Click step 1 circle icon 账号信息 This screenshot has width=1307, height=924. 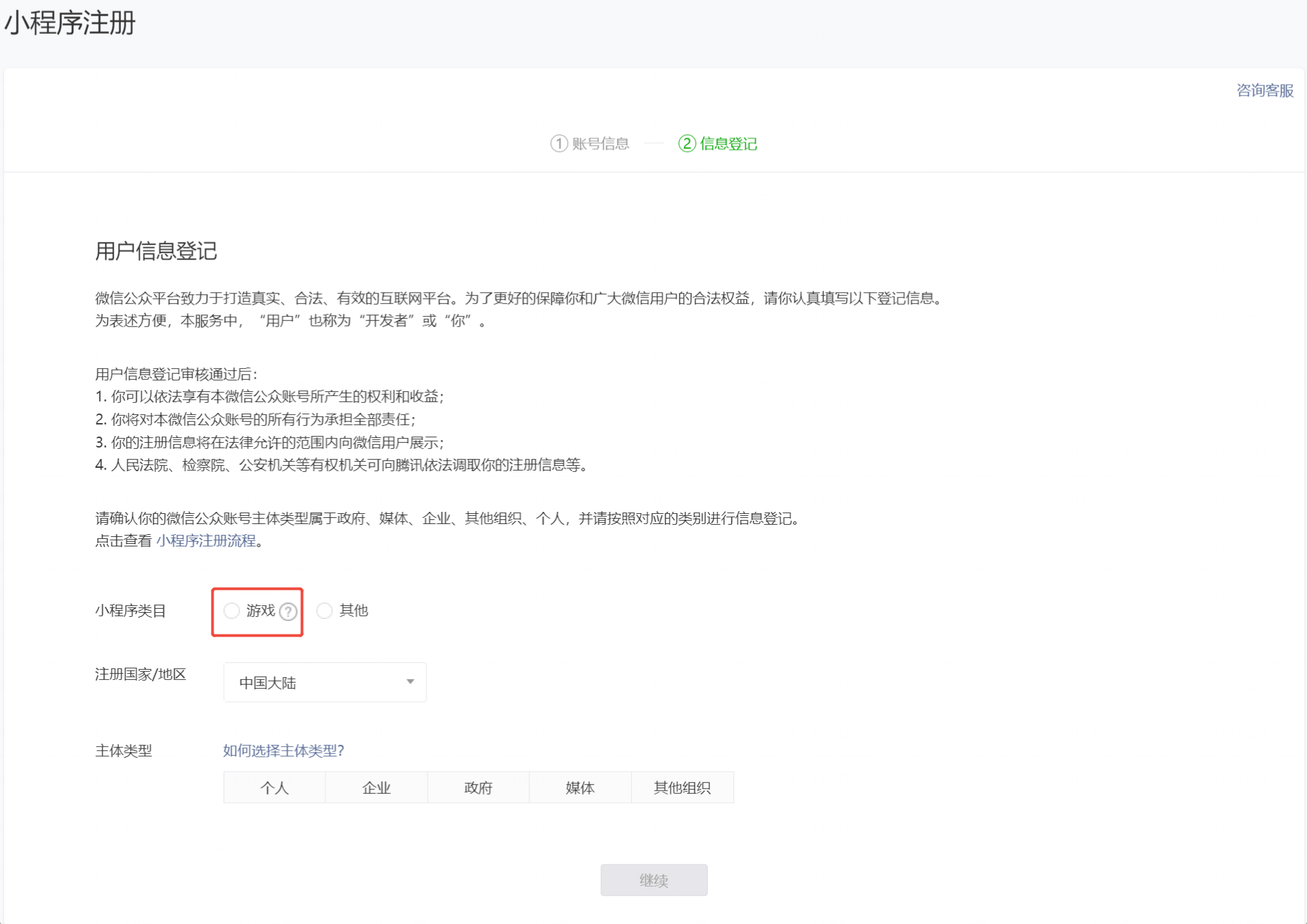tap(559, 144)
